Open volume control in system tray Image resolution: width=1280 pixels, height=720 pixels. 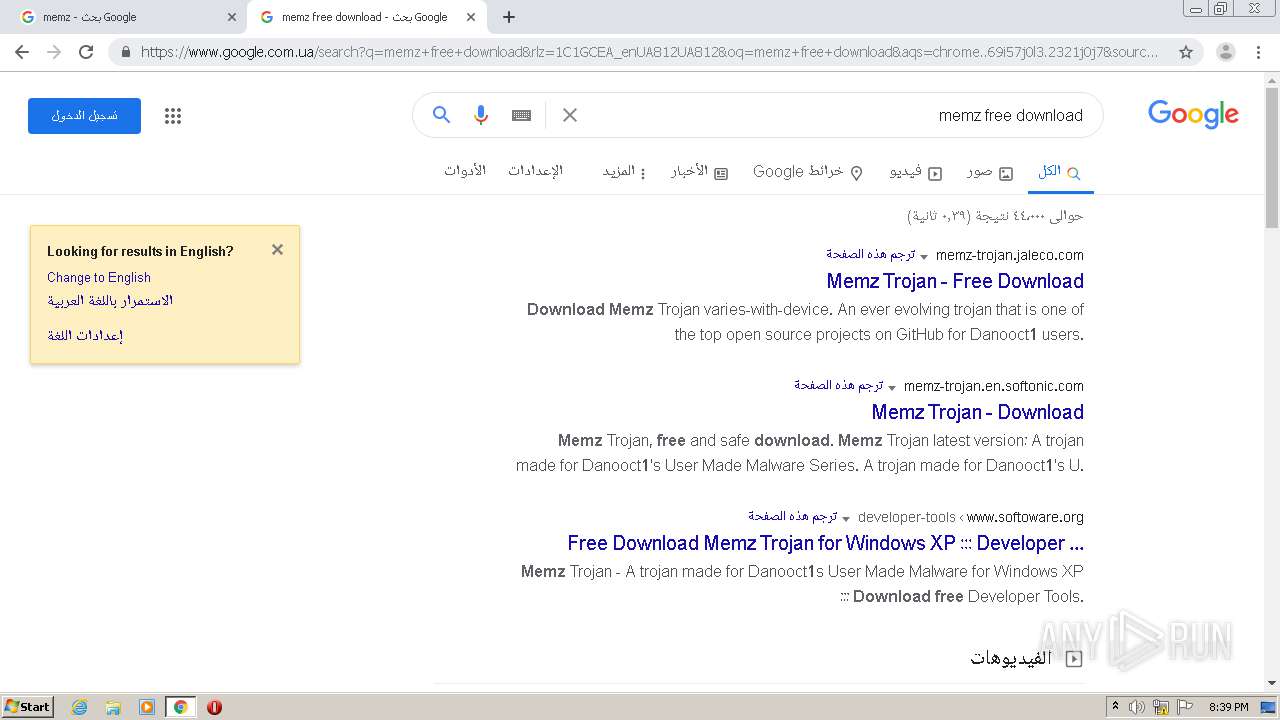pyautogui.click(x=1138, y=707)
